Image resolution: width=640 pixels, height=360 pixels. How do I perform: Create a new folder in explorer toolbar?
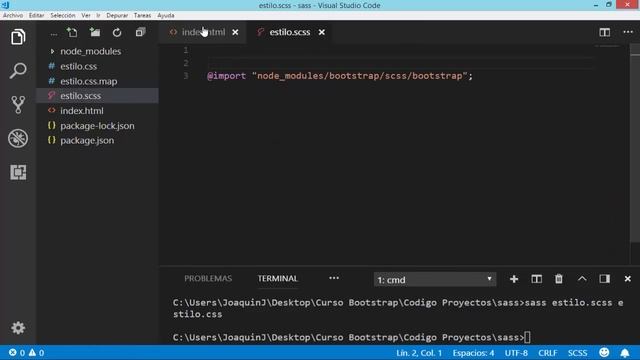point(95,32)
